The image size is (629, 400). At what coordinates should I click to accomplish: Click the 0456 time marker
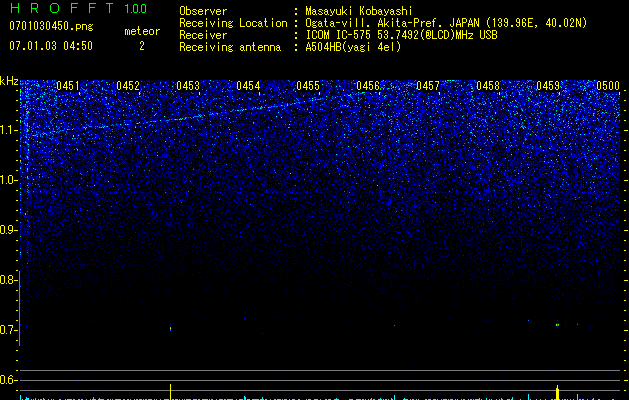coord(368,86)
